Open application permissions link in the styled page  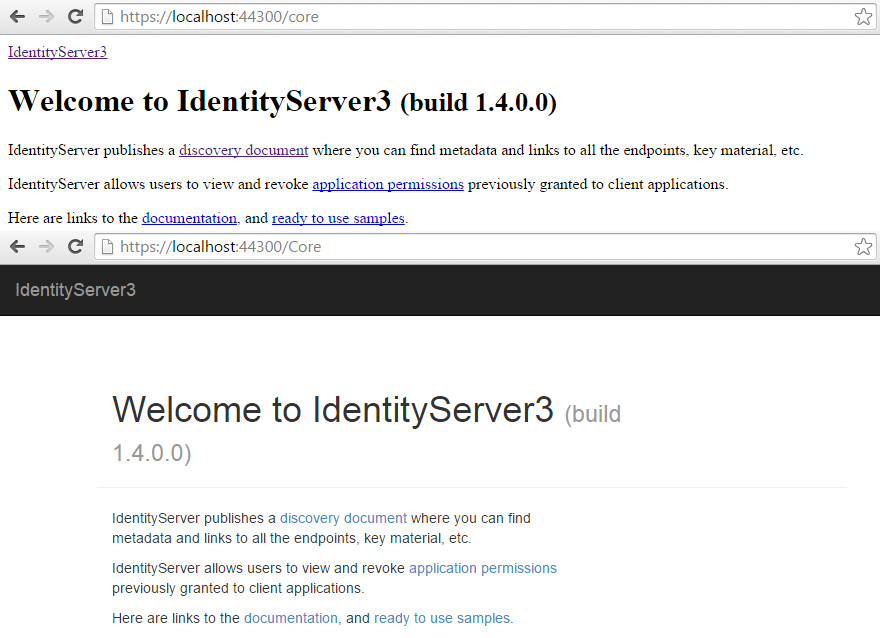click(483, 568)
